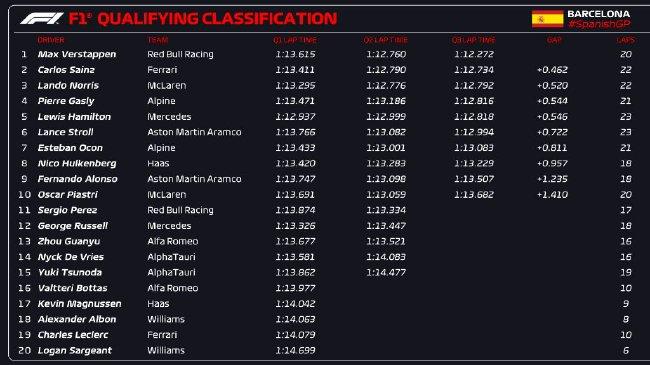
Task: Click the Spanish flag icon
Action: [x=547, y=19]
